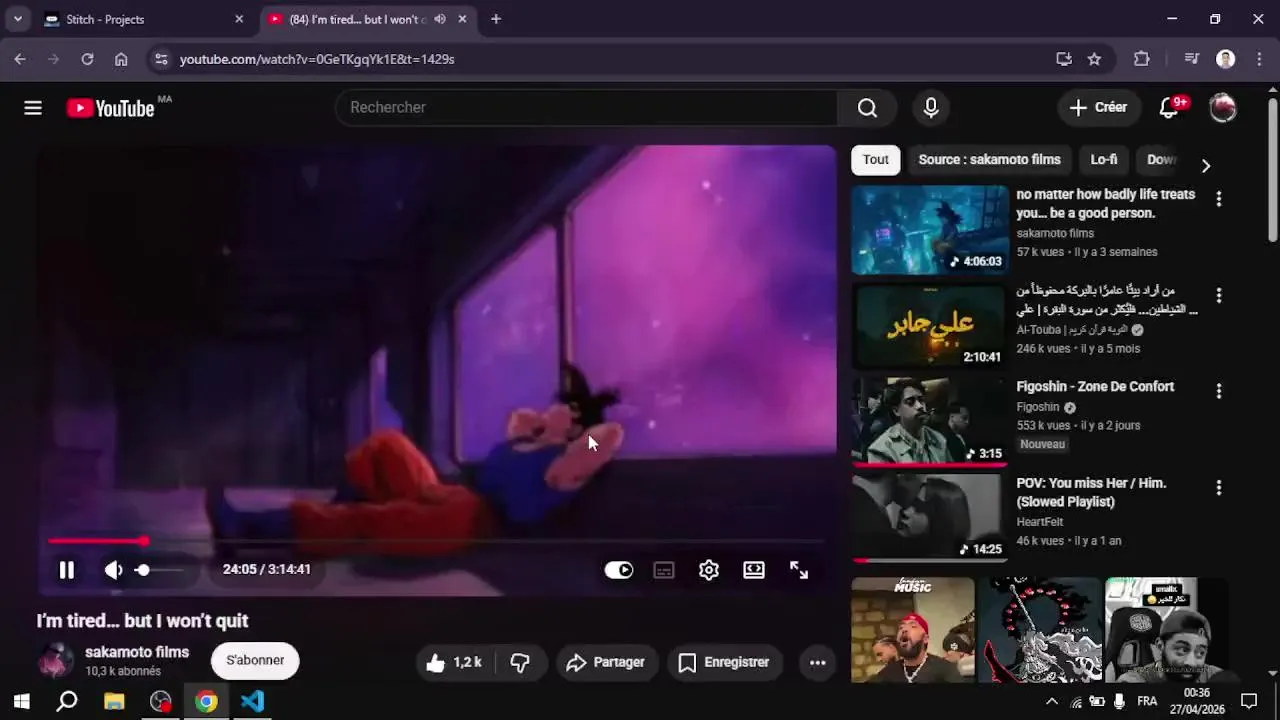Open media controls icon in Chrome toolbar
1280x720 pixels.
pos(1191,59)
